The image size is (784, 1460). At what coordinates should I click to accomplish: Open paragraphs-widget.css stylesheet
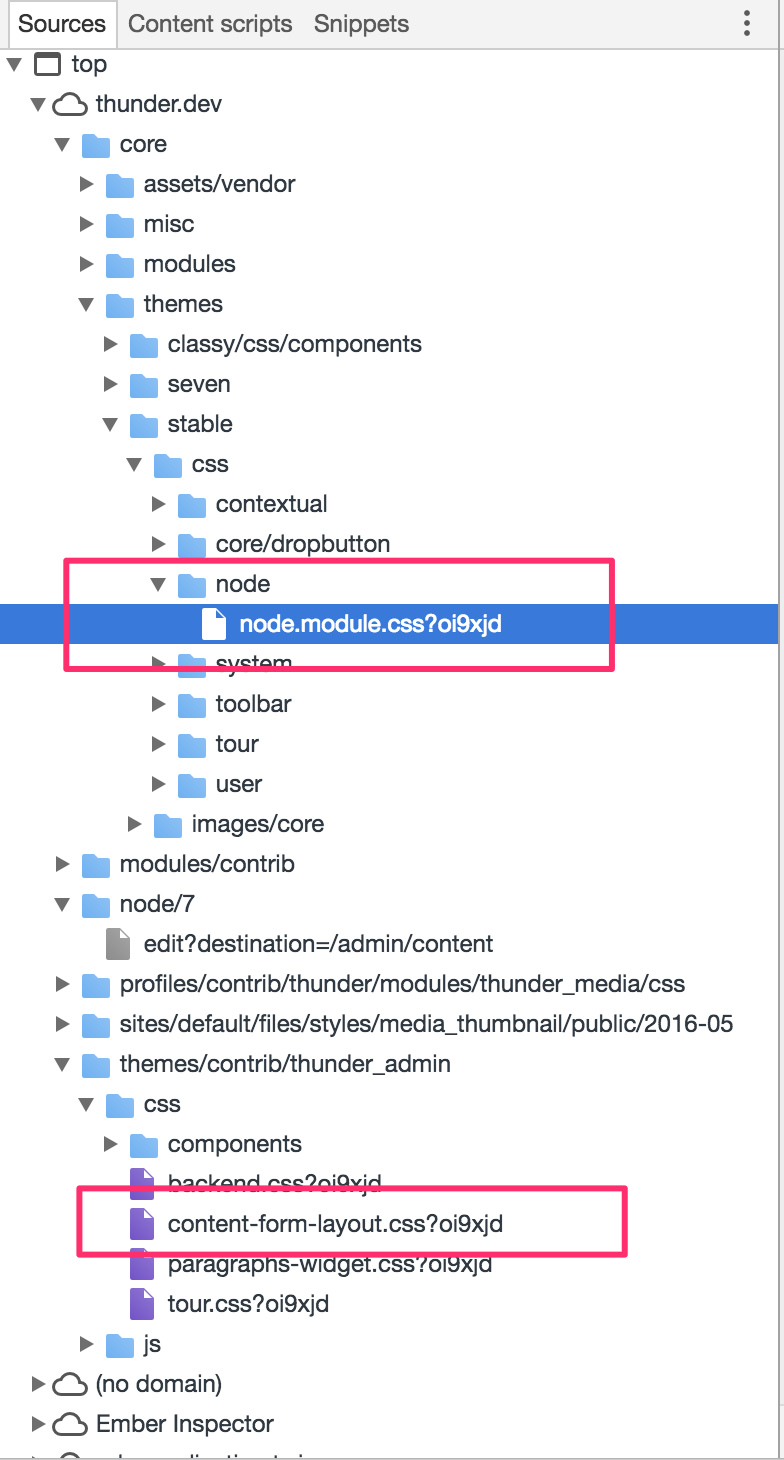point(330,1264)
